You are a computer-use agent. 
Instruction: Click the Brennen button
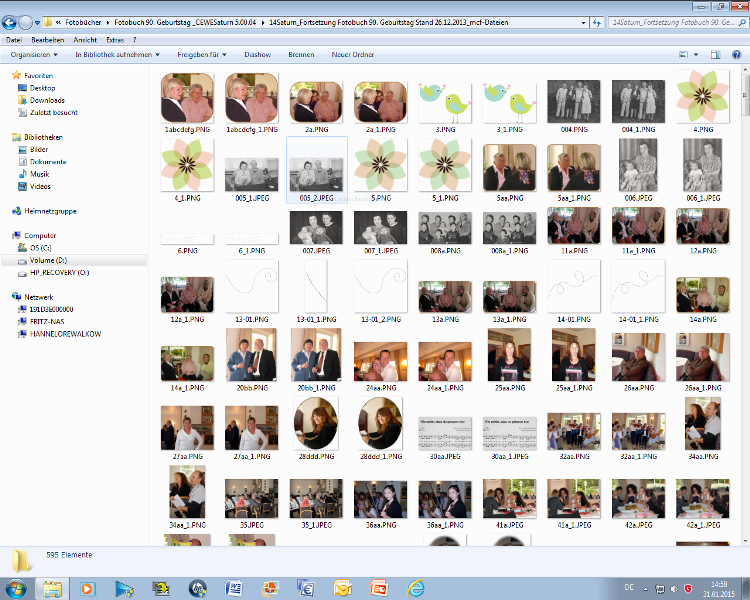coord(301,55)
